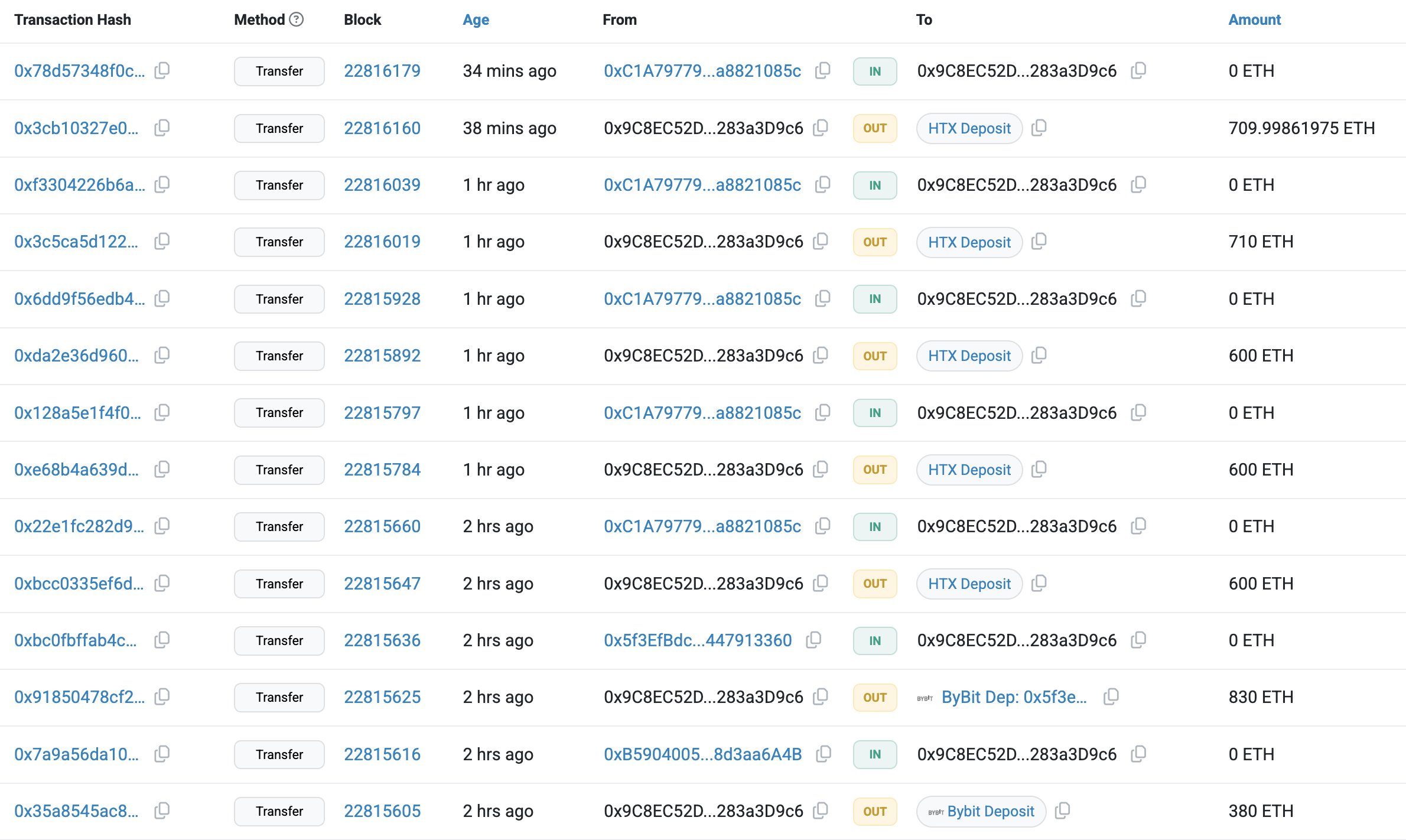The image size is (1406, 840).
Task: Toggle Age column time format
Action: pos(476,19)
